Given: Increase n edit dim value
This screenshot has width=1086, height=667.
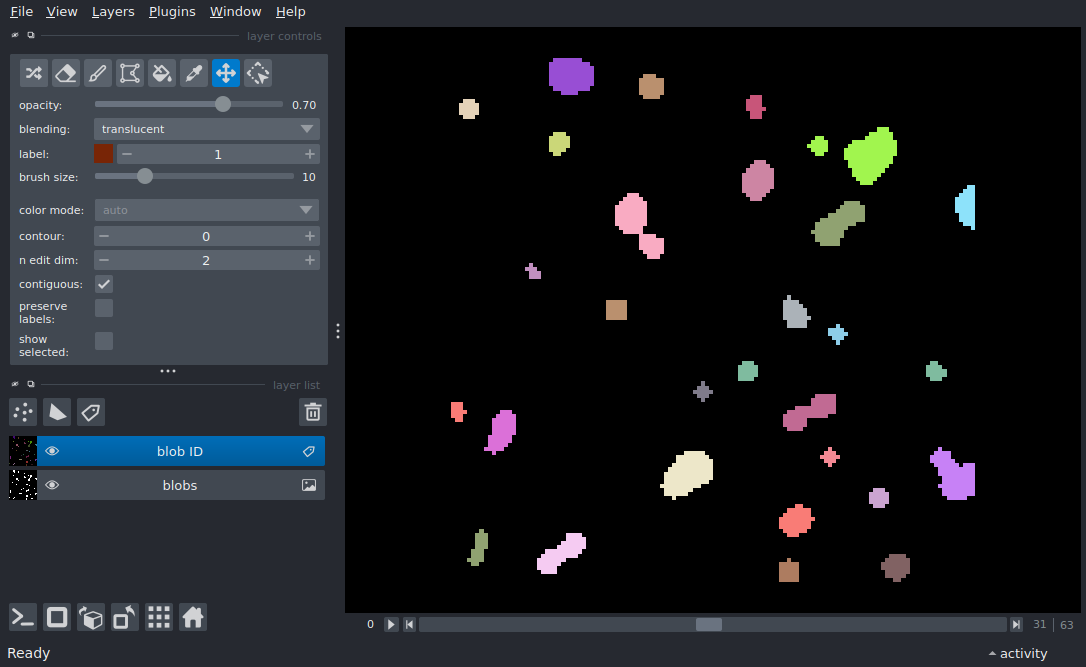Looking at the screenshot, I should pyautogui.click(x=310, y=260).
